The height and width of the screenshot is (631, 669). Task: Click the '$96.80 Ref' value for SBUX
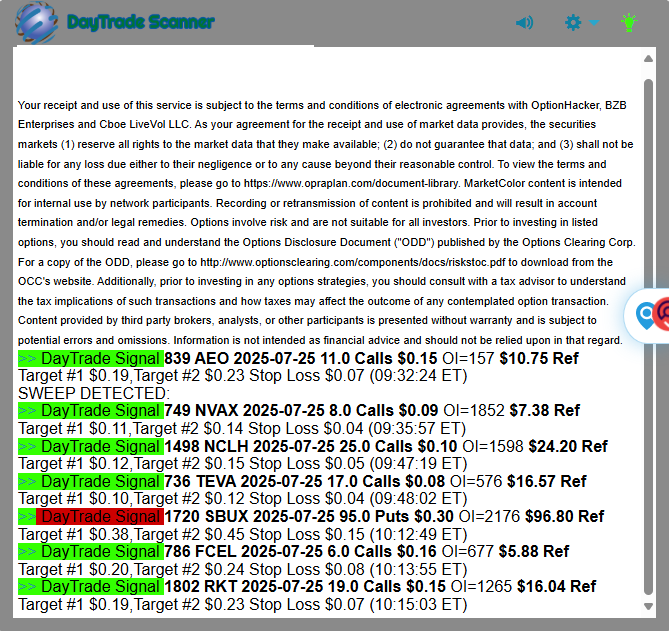564,516
